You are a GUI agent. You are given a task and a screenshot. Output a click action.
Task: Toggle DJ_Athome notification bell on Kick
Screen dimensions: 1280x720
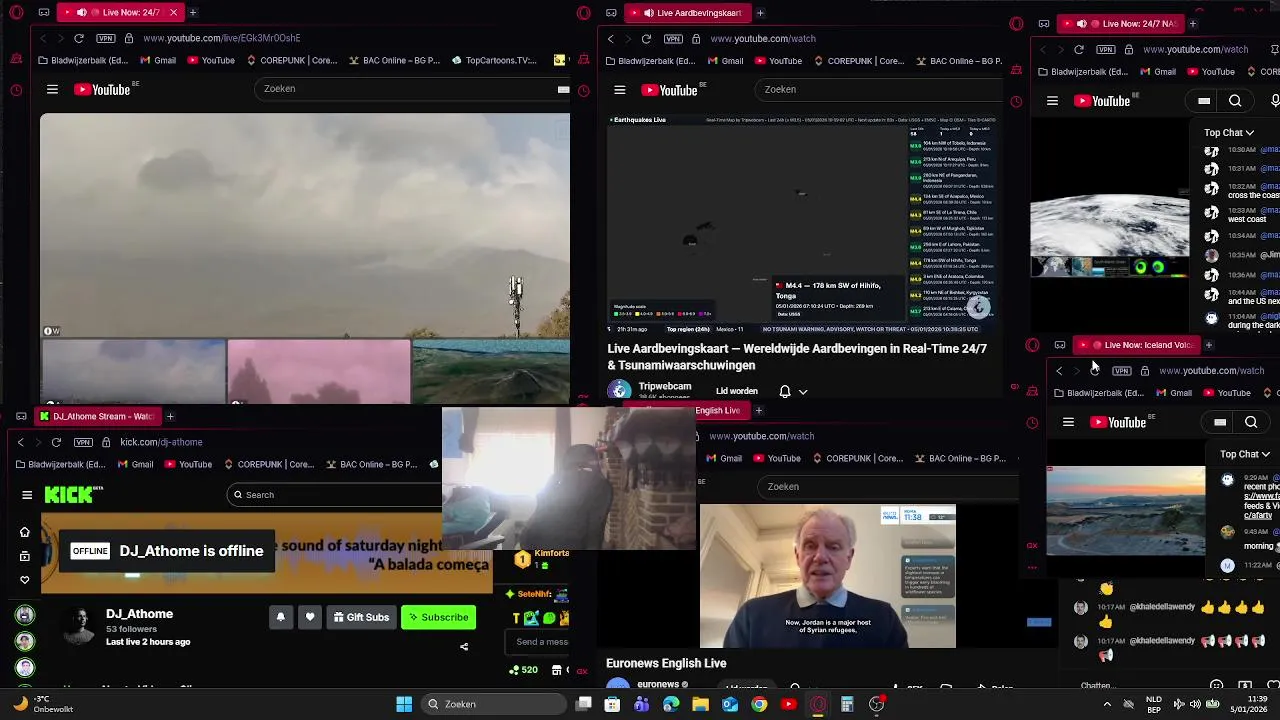pos(281,617)
